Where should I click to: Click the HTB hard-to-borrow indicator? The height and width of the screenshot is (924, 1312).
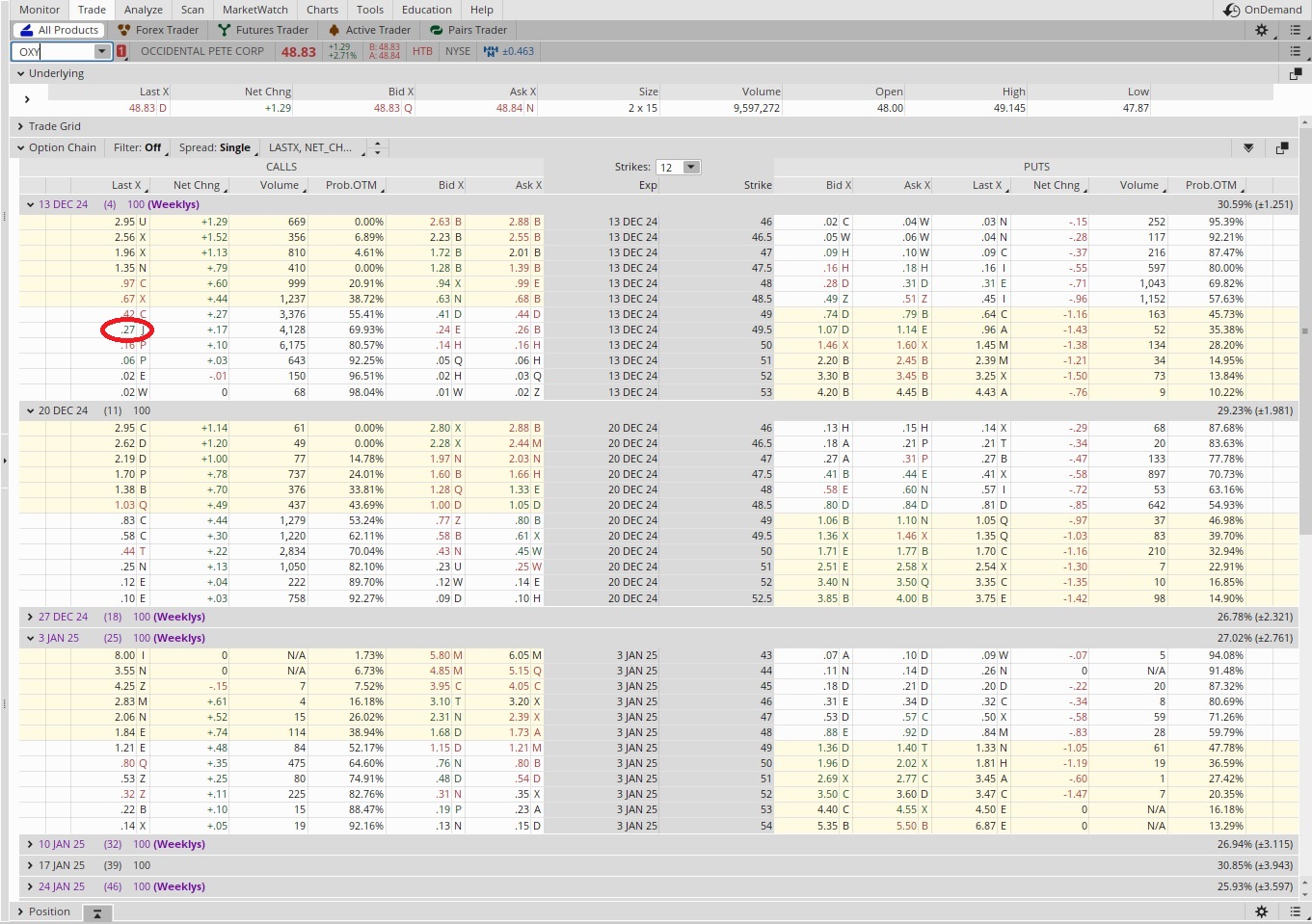[422, 51]
